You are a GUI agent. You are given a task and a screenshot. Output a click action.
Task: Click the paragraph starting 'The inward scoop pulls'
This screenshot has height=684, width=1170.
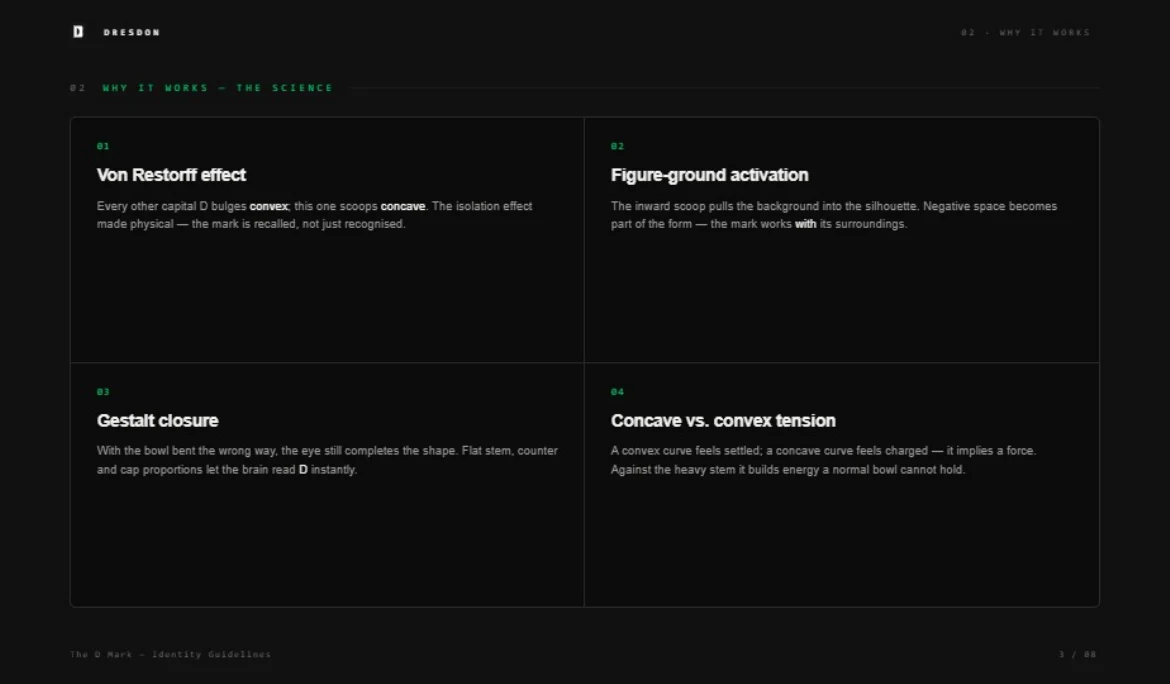(833, 215)
